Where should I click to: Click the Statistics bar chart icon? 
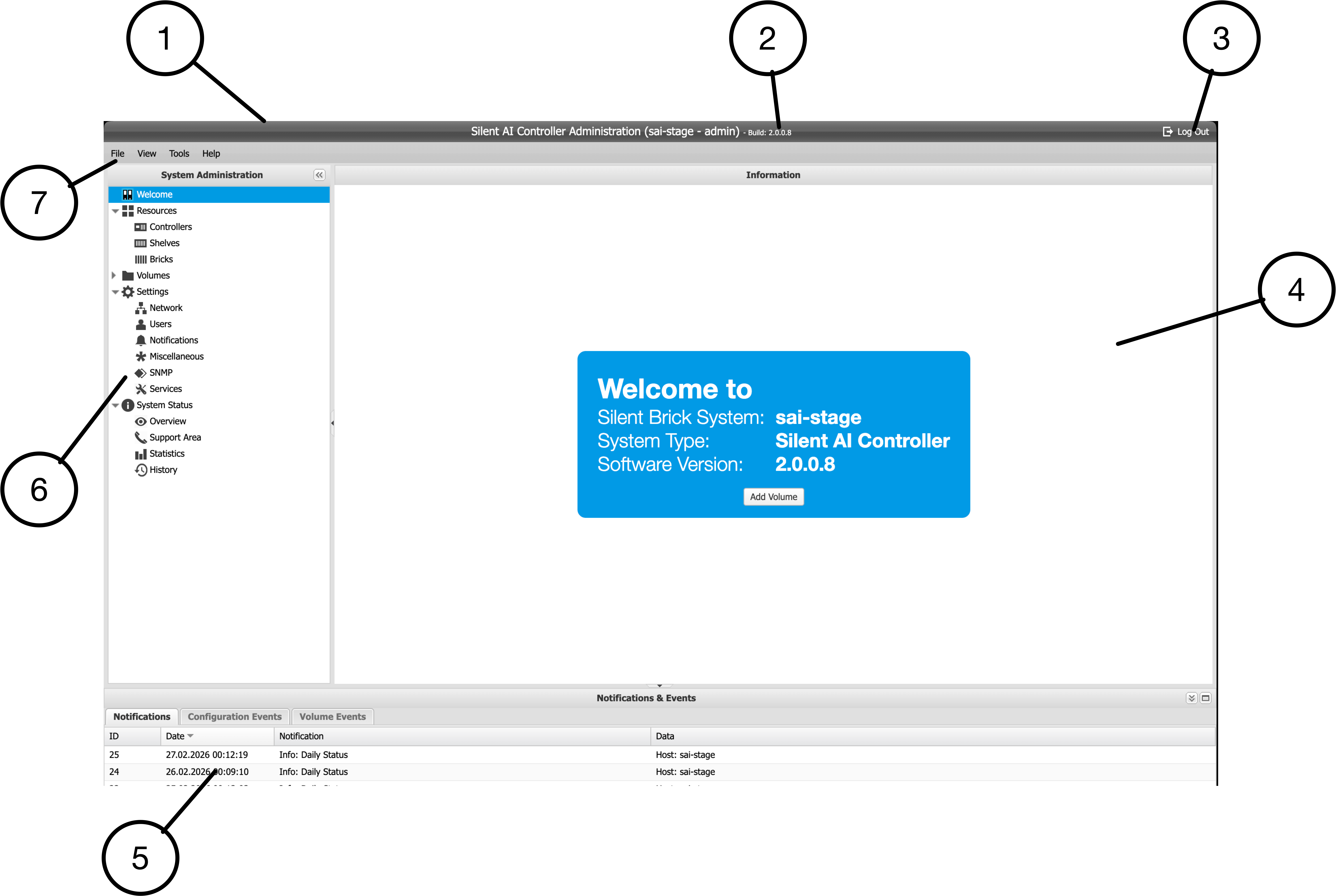coord(141,454)
